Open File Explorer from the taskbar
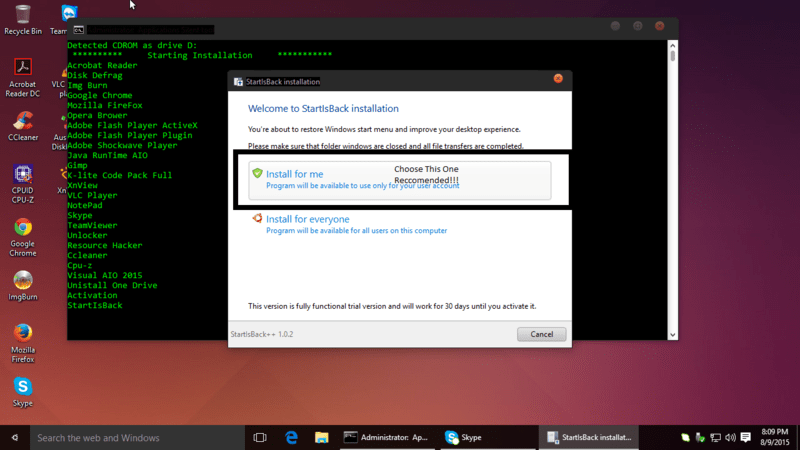Viewport: 800px width, 450px height. point(321,437)
